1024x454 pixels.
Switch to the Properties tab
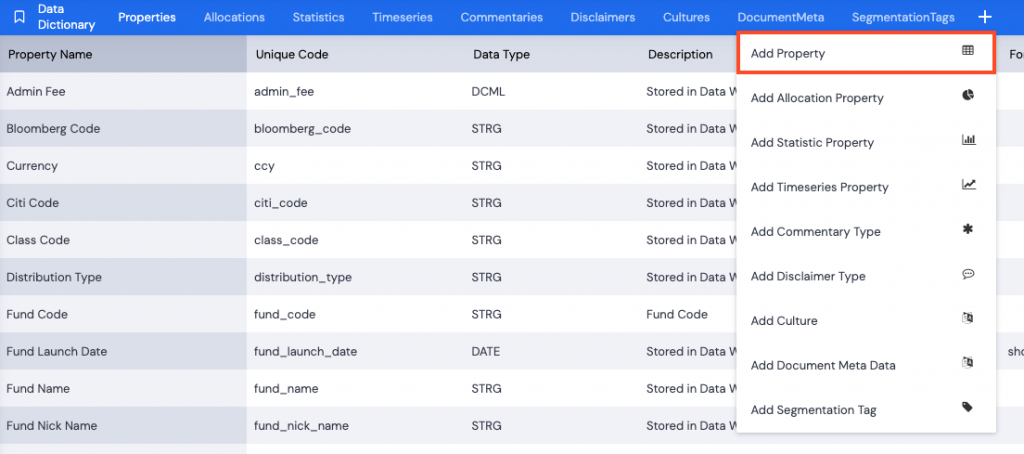pyautogui.click(x=147, y=18)
